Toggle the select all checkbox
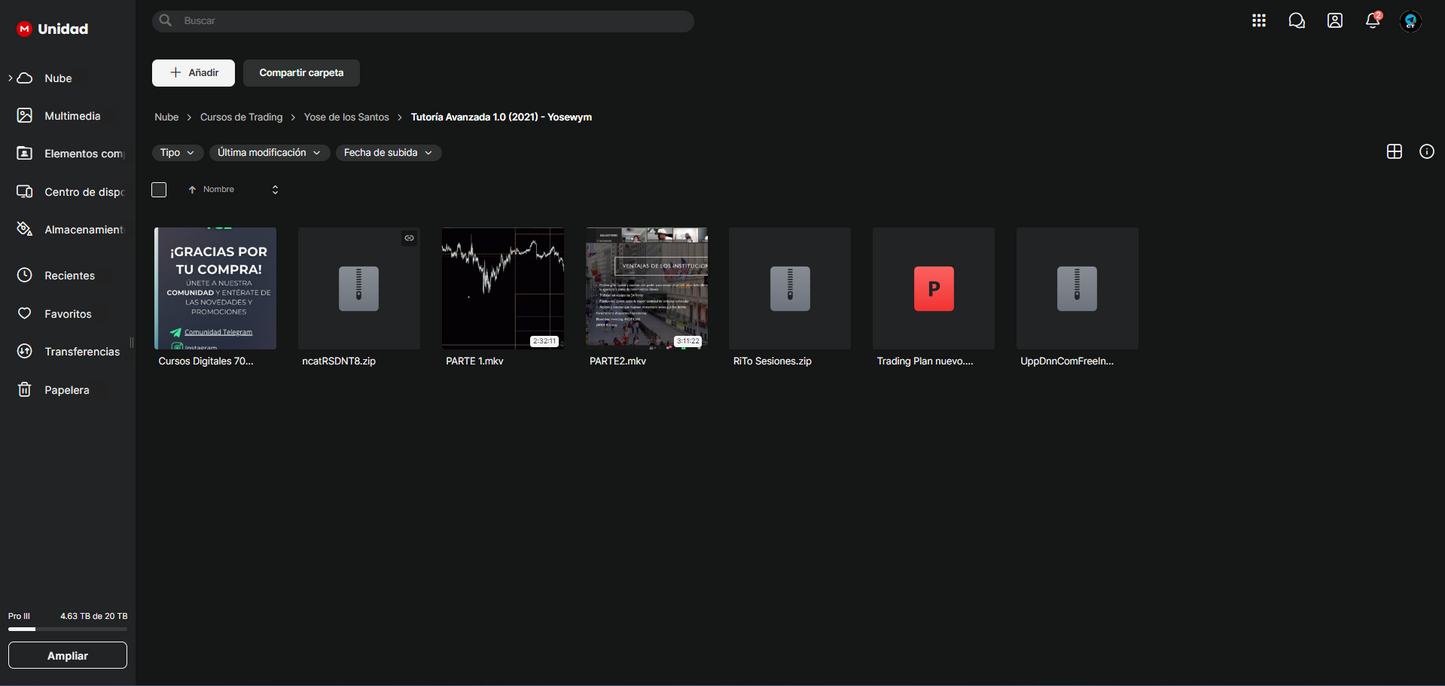The image size is (1445, 686). point(159,190)
